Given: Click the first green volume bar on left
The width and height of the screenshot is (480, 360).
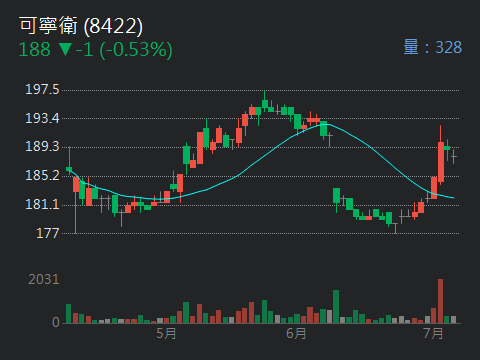Looking at the screenshot, I should [68, 314].
